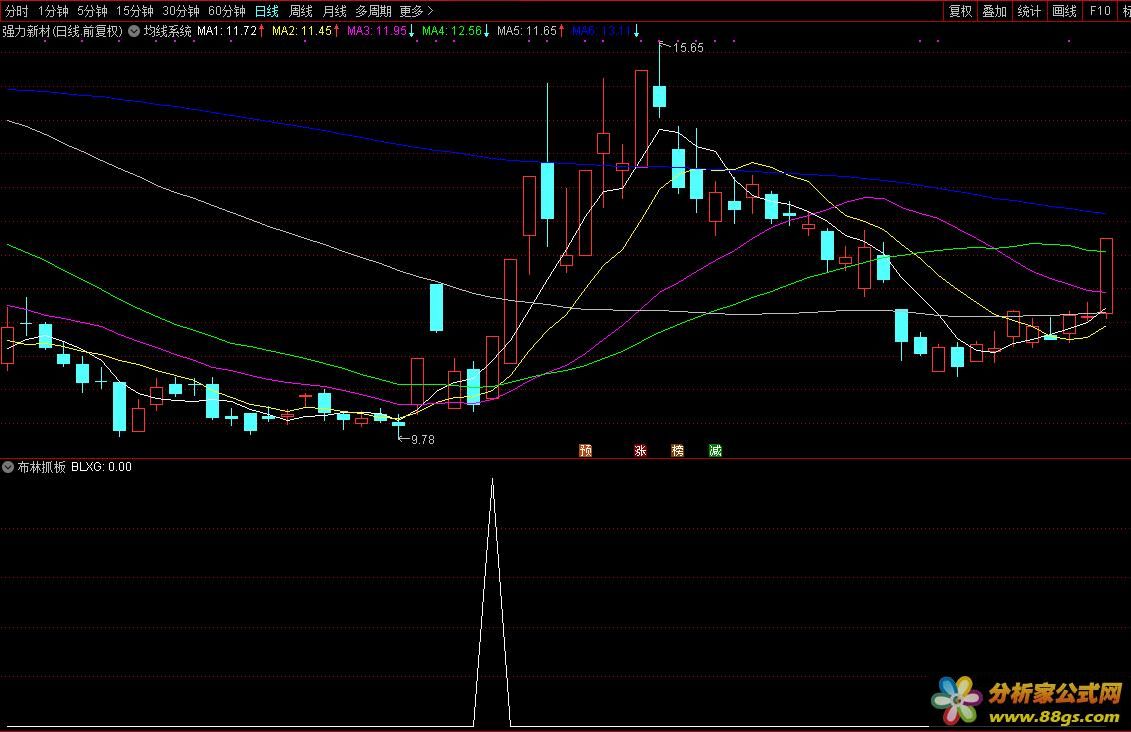This screenshot has width=1131, height=732.
Task: Click the BLXG signal spike peak
Action: tap(493, 482)
